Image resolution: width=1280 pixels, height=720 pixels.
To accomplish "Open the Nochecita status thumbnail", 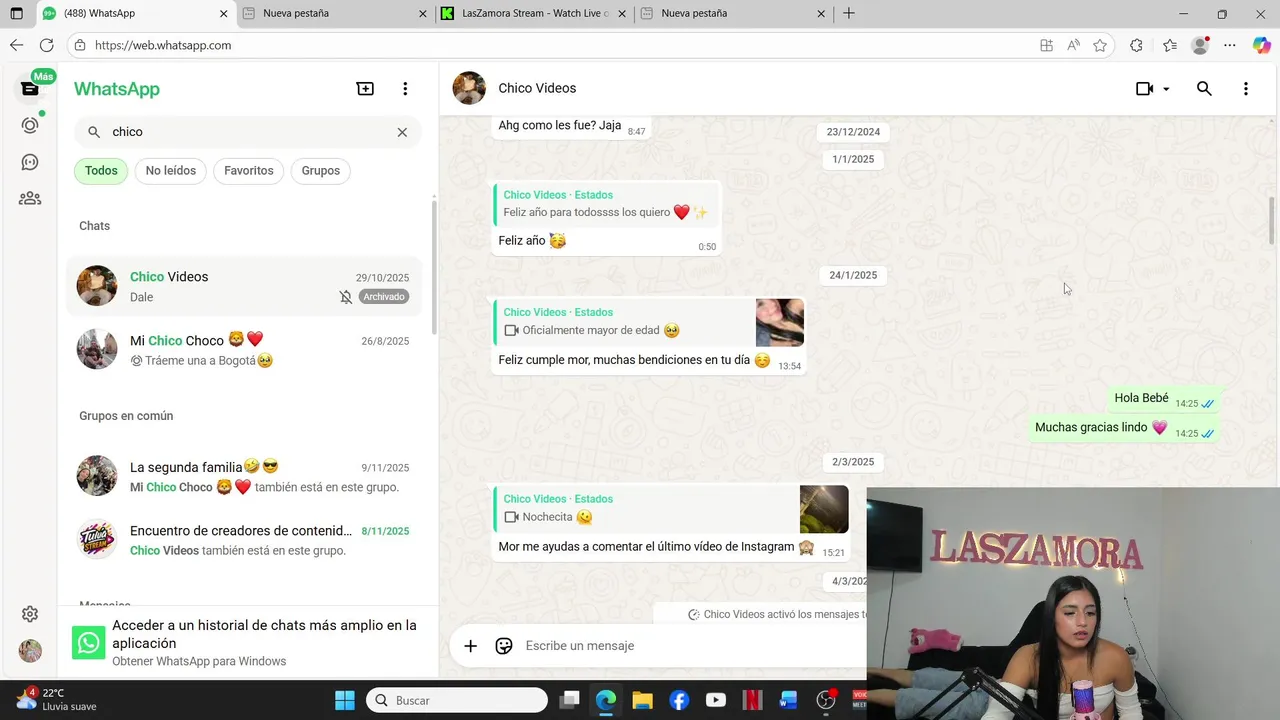I will coord(824,509).
